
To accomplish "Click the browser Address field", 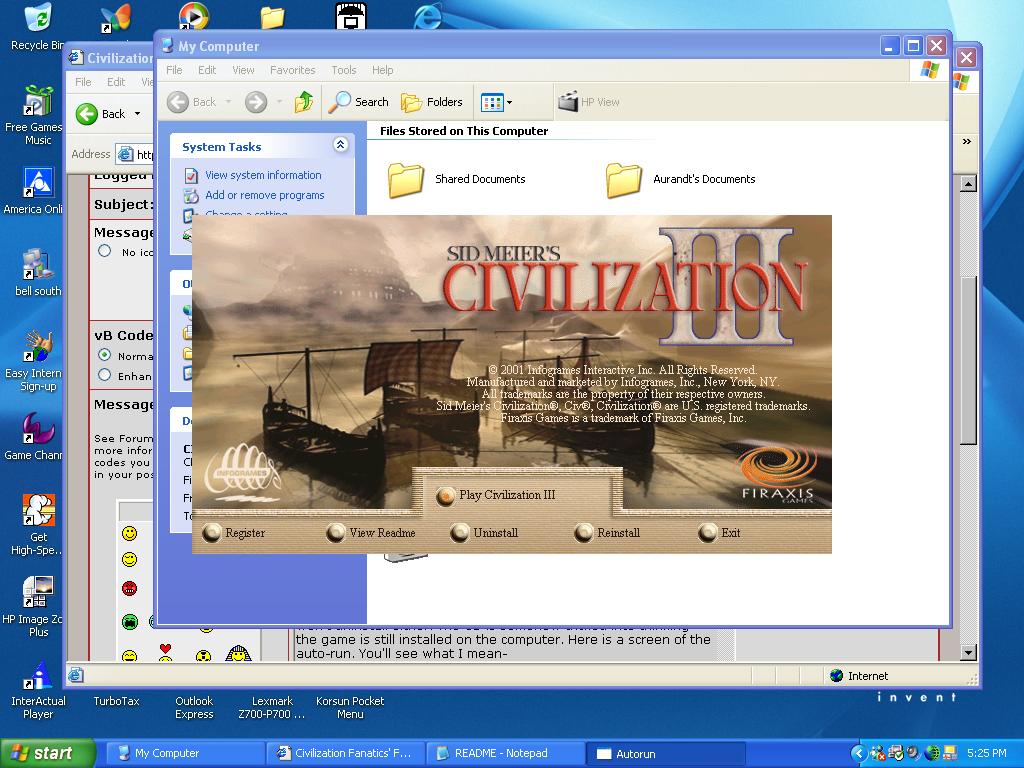I will click(135, 154).
